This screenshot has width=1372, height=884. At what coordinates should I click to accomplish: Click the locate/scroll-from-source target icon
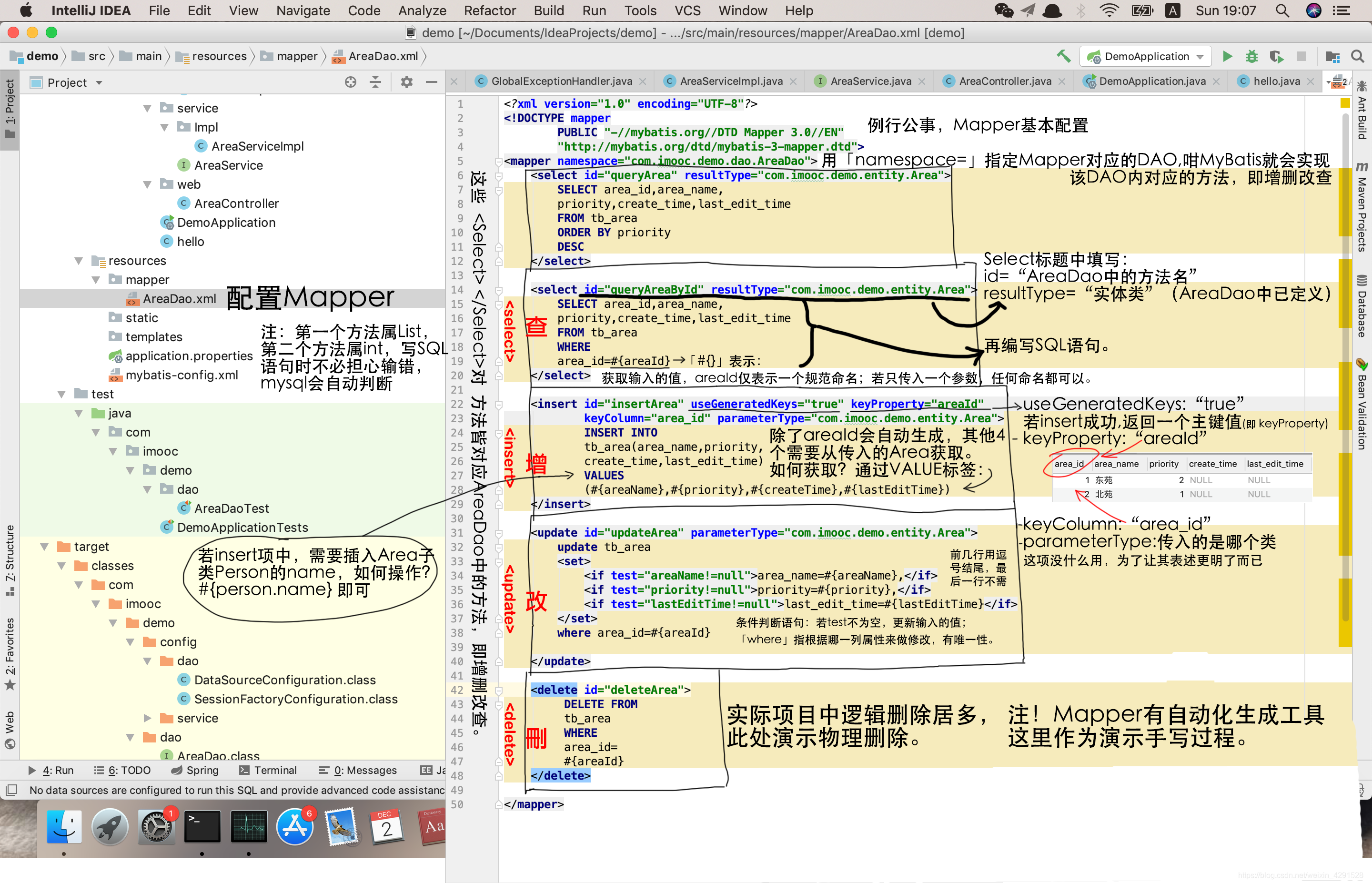click(x=350, y=82)
